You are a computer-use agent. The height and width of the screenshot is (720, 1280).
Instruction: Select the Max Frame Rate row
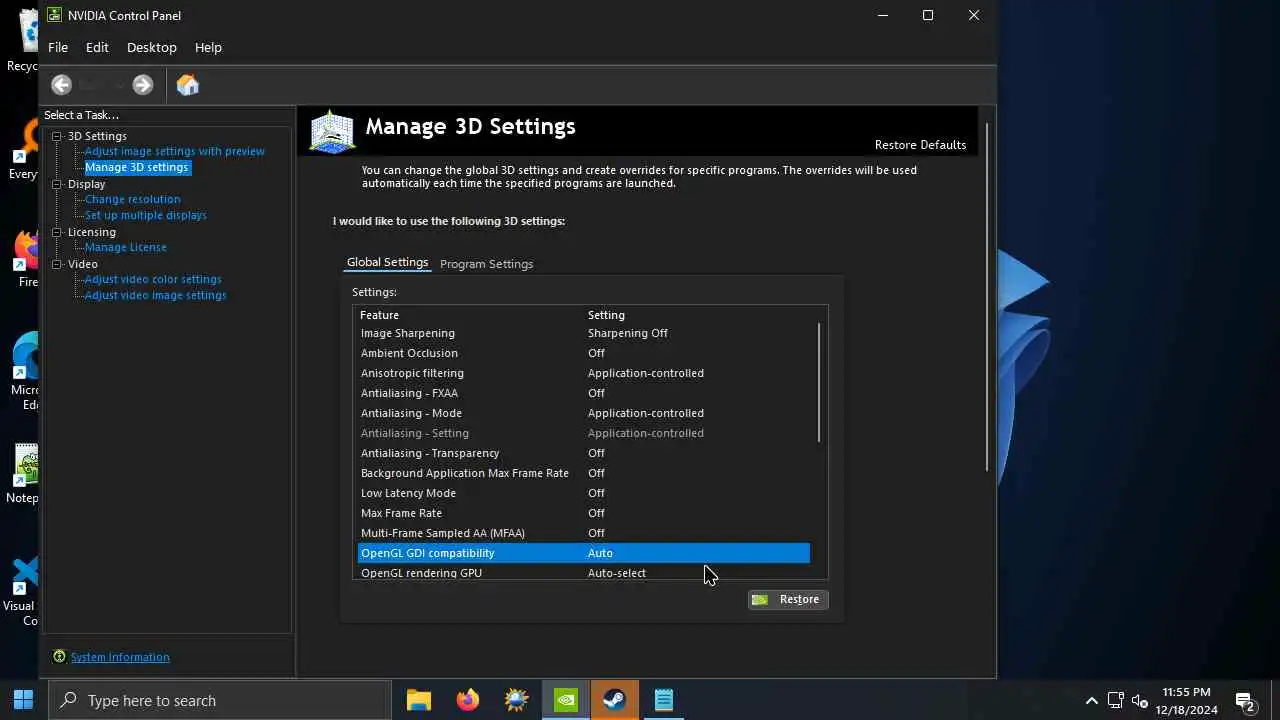pos(584,513)
